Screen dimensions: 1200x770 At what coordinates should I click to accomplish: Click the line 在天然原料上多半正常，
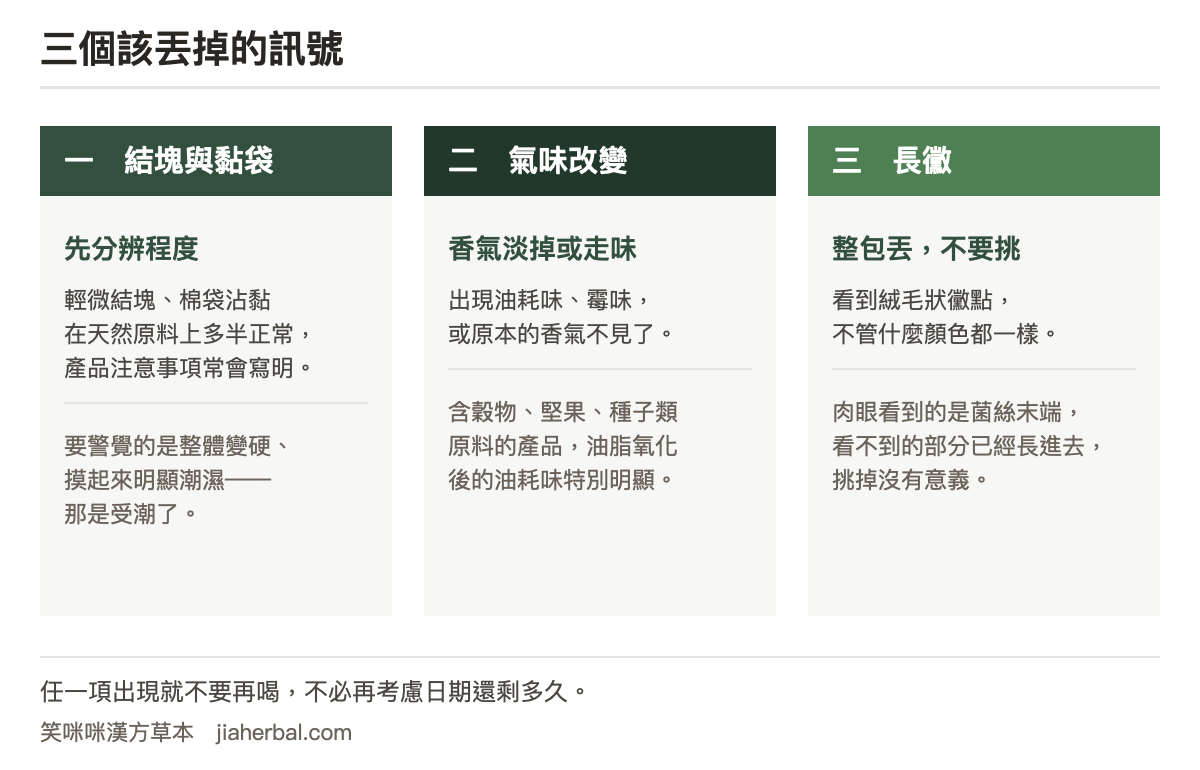click(x=190, y=333)
